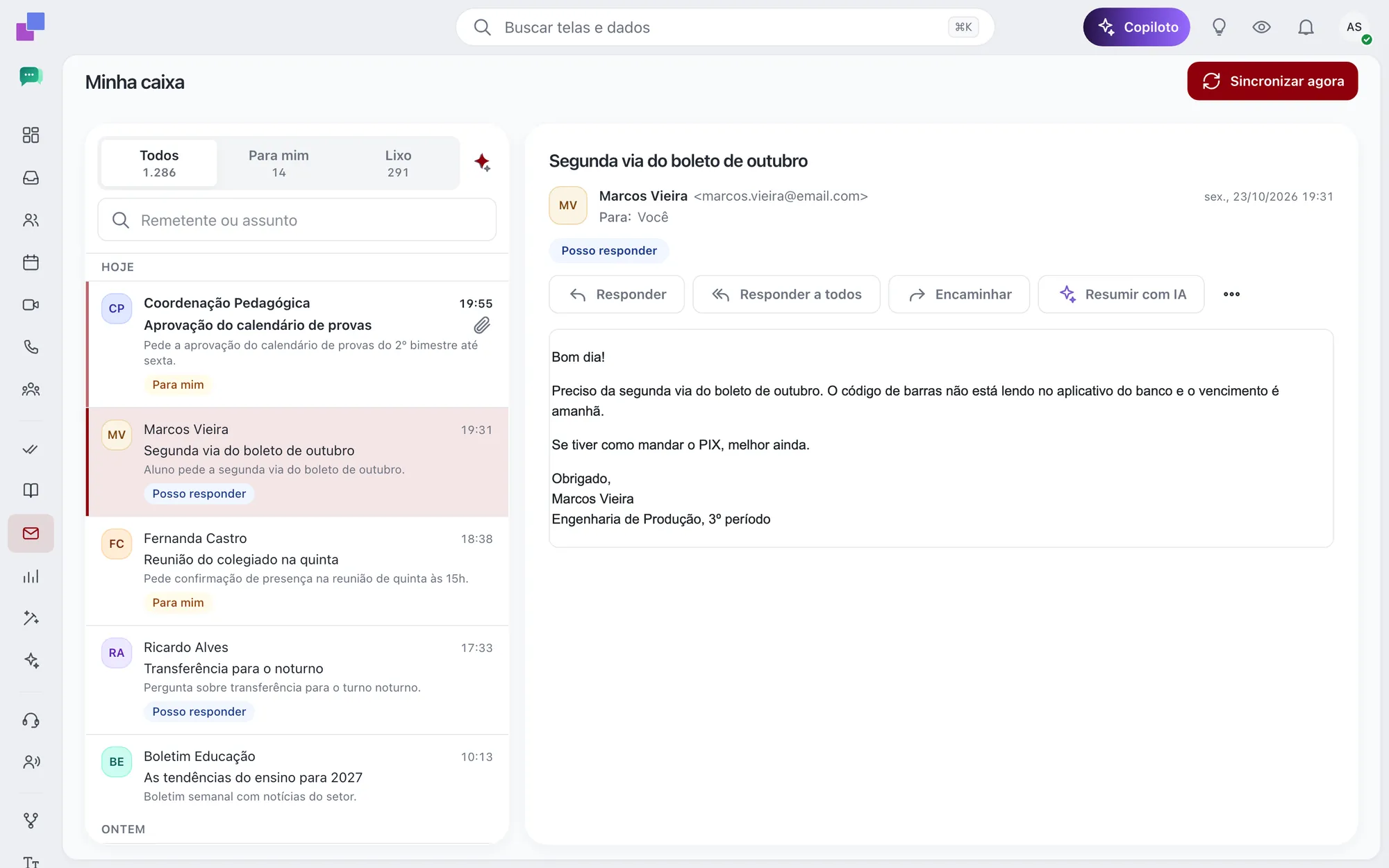Open the Coordenação Pedagógica email
This screenshot has height=868, width=1389.
click(297, 344)
